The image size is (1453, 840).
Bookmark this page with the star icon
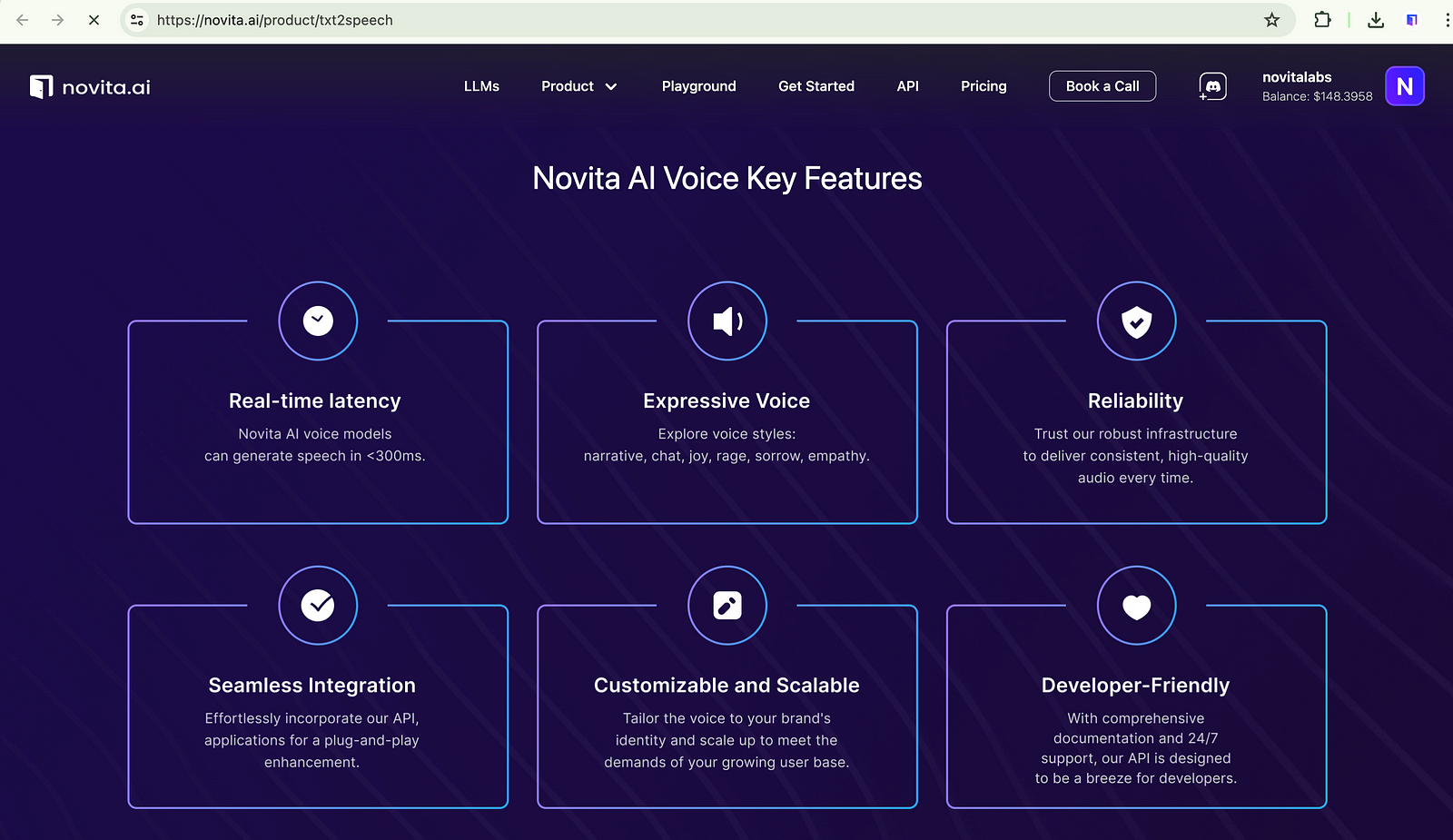click(x=1272, y=20)
